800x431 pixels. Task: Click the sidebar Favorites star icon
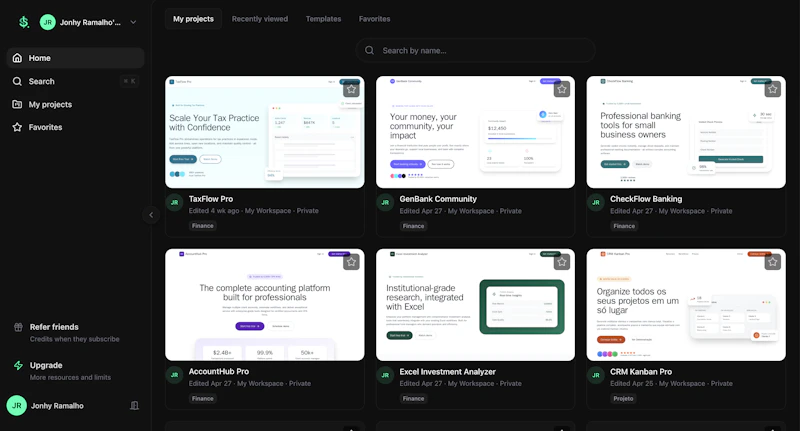(x=17, y=127)
